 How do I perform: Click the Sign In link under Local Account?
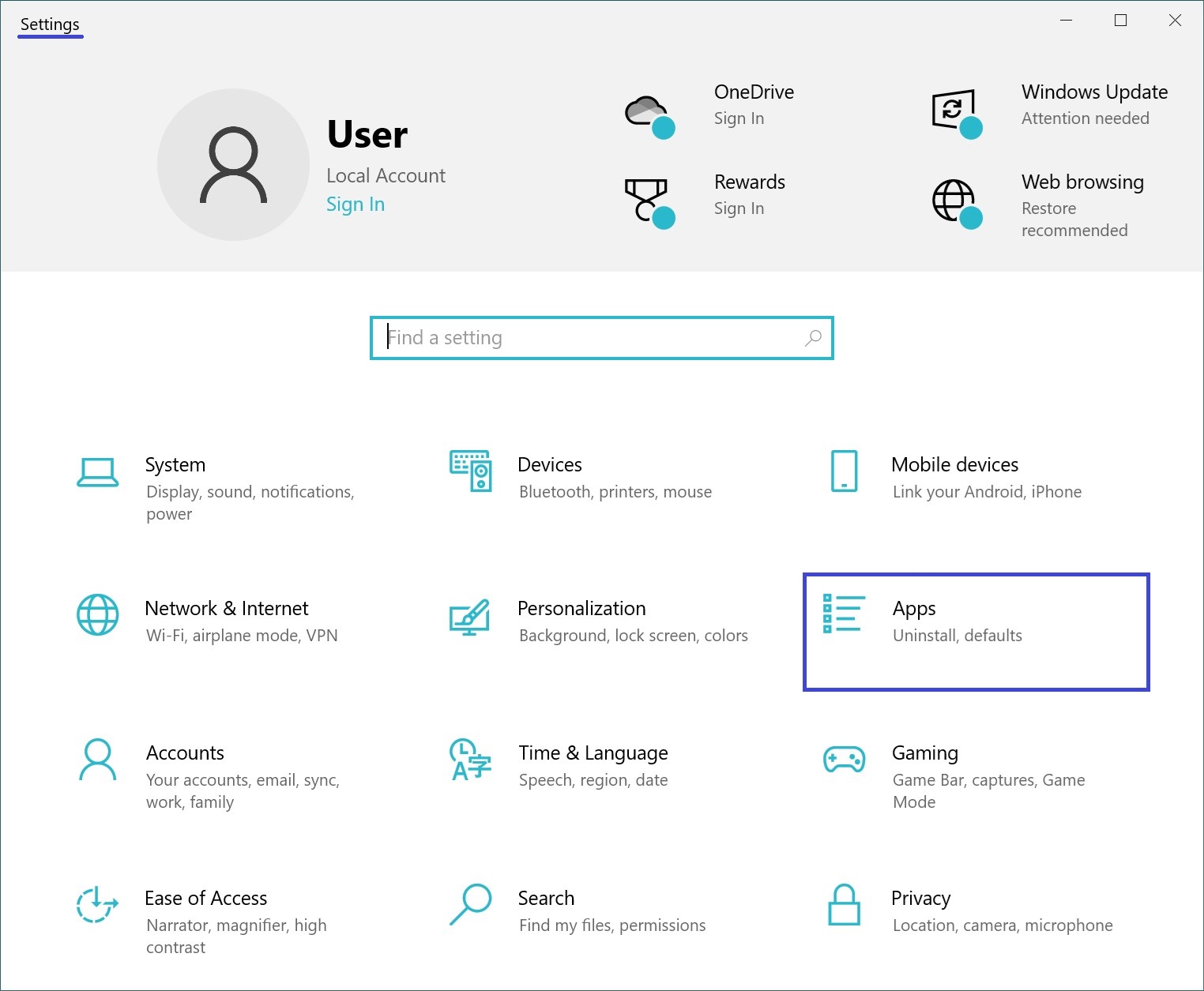(x=356, y=205)
